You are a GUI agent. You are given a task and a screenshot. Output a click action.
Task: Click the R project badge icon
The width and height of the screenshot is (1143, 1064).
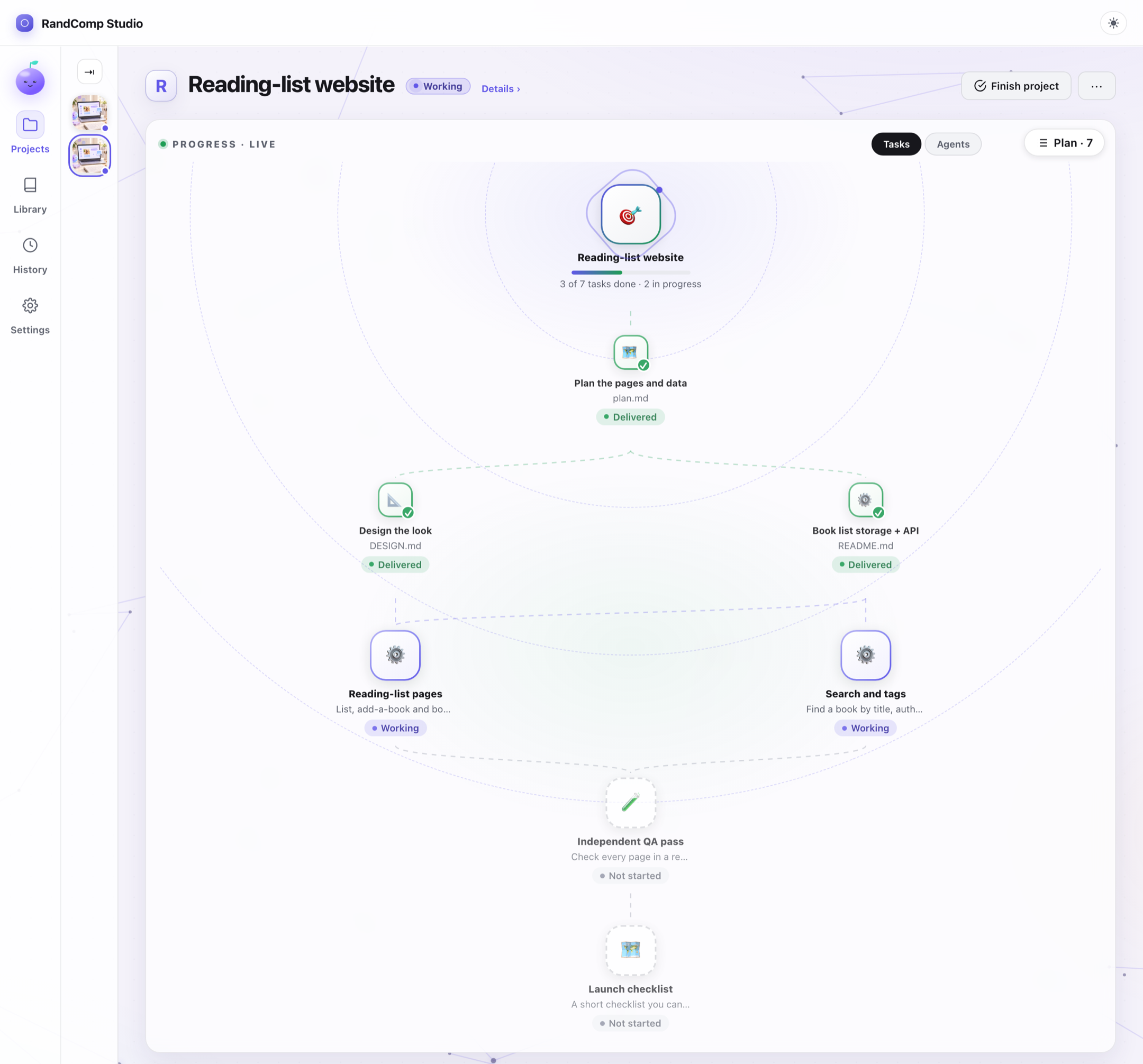161,86
